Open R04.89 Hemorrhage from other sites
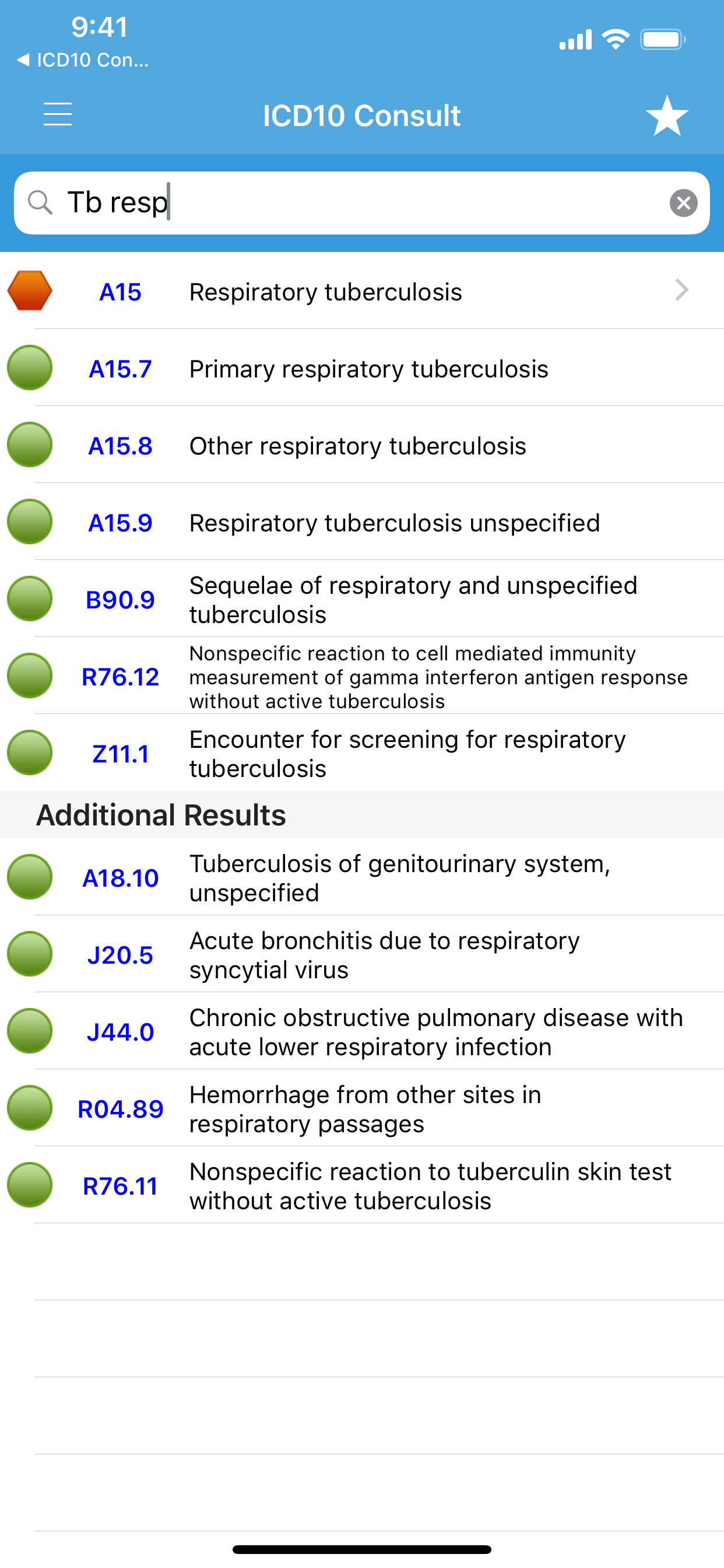The image size is (724, 1568). point(362,1108)
